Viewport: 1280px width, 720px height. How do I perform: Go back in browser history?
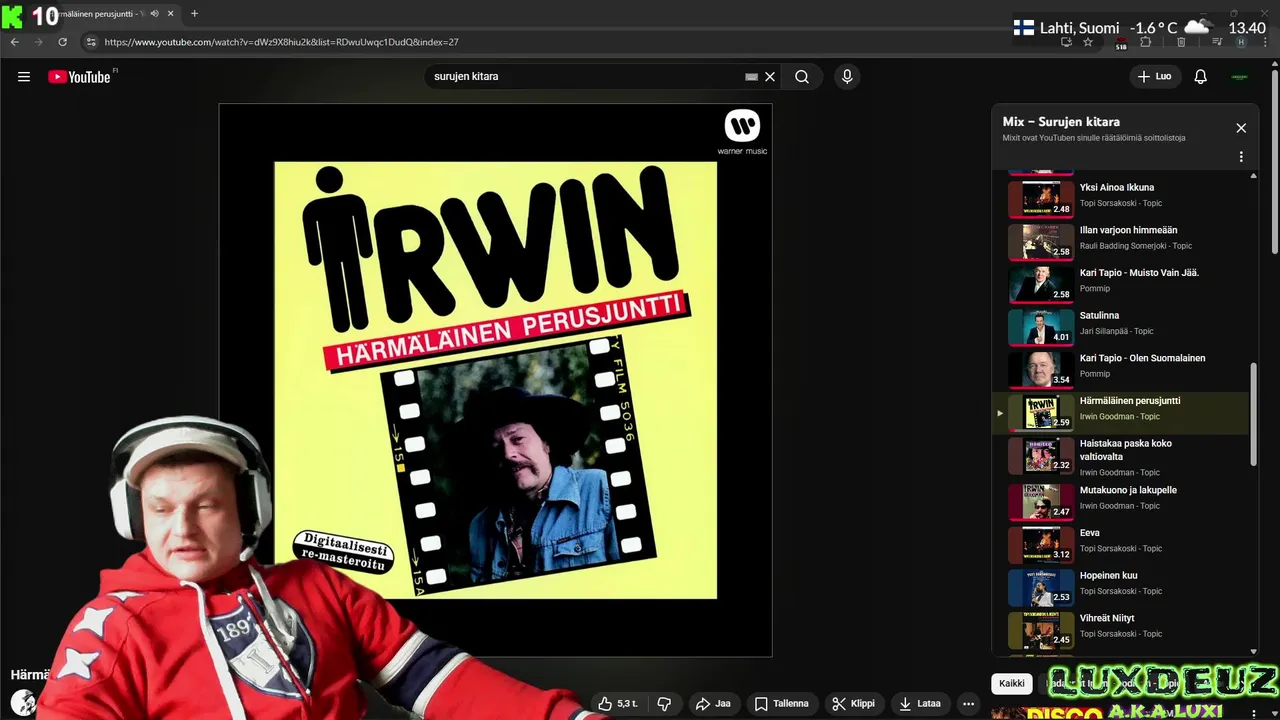(14, 42)
